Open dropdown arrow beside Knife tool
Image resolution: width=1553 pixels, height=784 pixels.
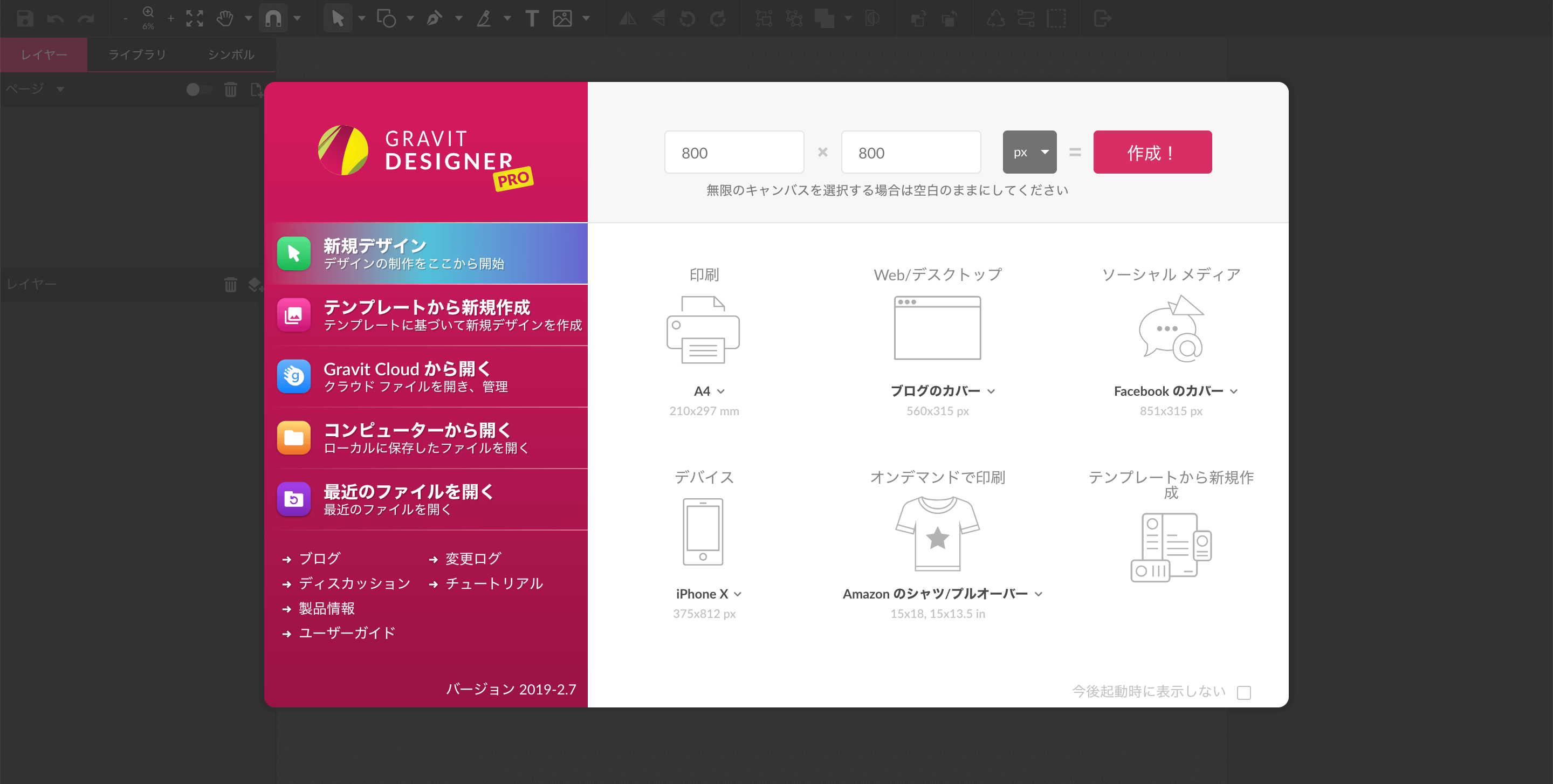click(507, 19)
